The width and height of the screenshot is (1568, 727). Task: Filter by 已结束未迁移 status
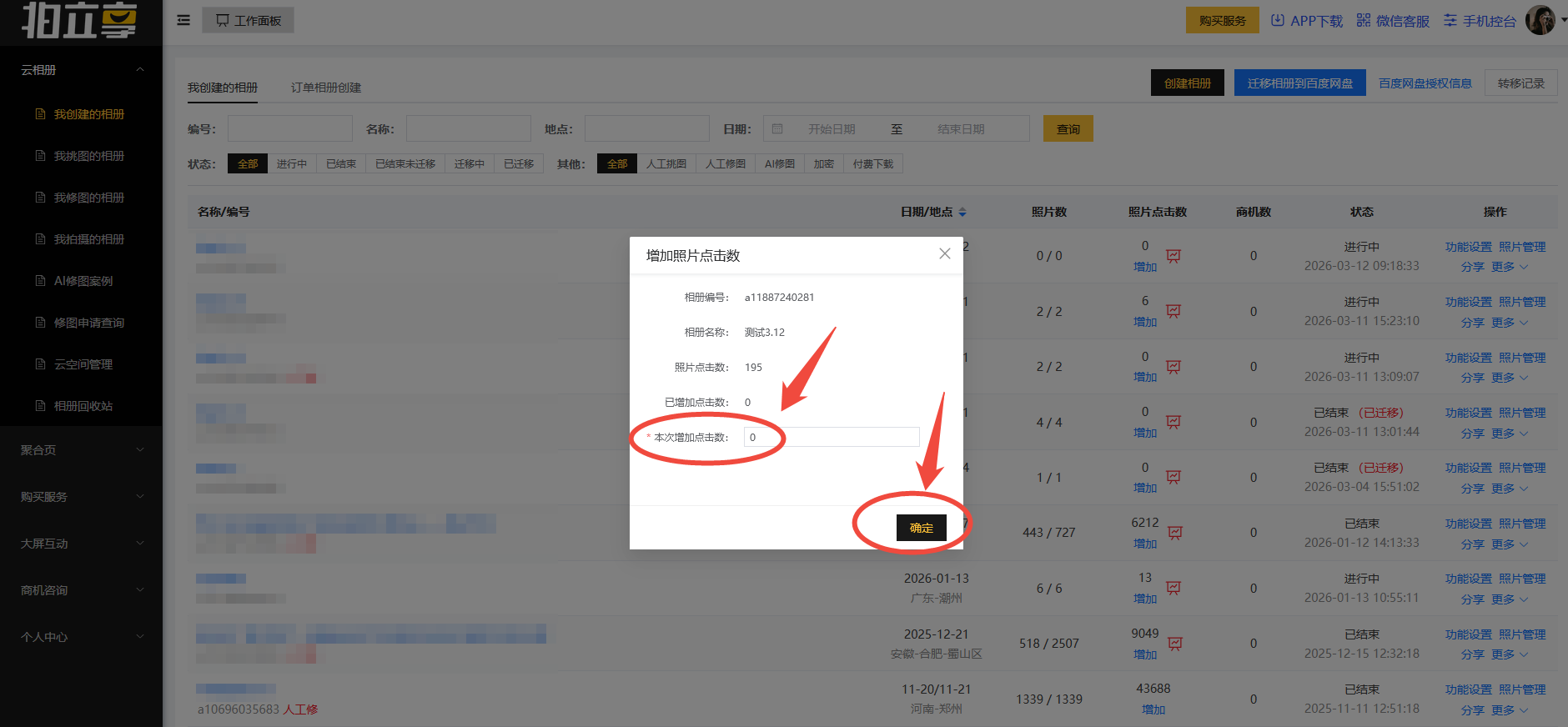pyautogui.click(x=405, y=164)
